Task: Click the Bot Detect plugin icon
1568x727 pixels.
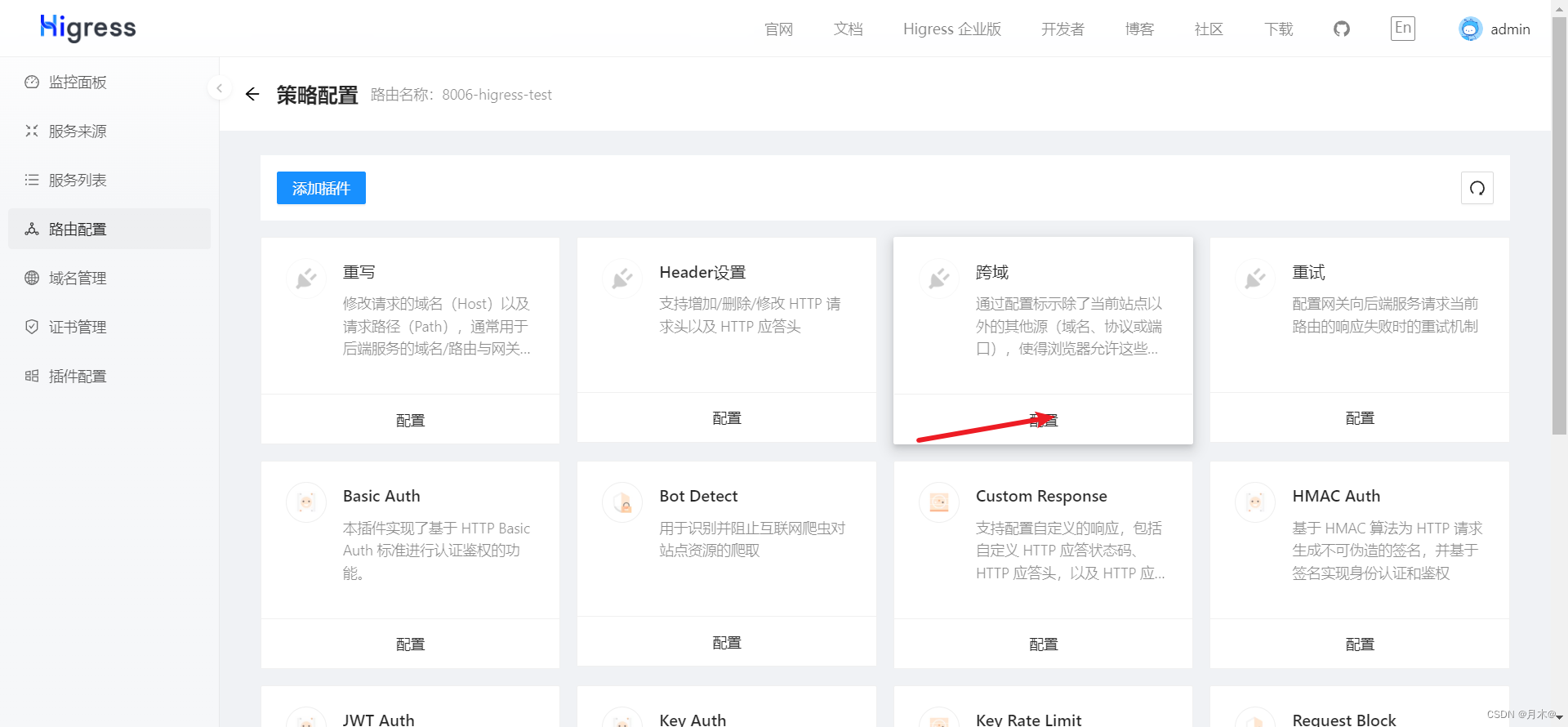Action: 622,502
